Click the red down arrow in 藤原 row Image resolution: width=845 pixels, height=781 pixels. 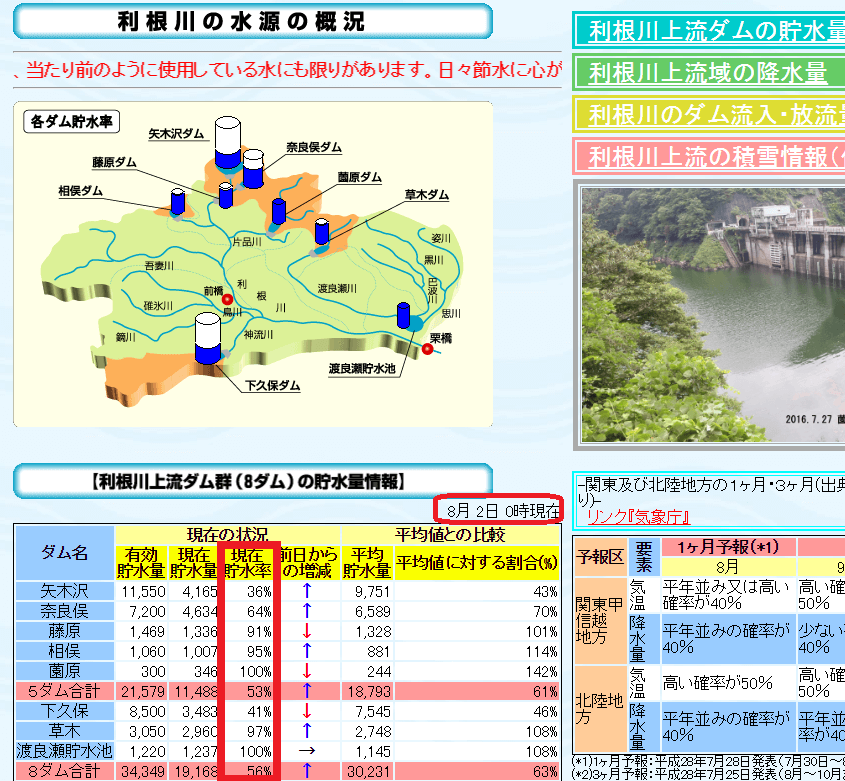click(x=307, y=631)
